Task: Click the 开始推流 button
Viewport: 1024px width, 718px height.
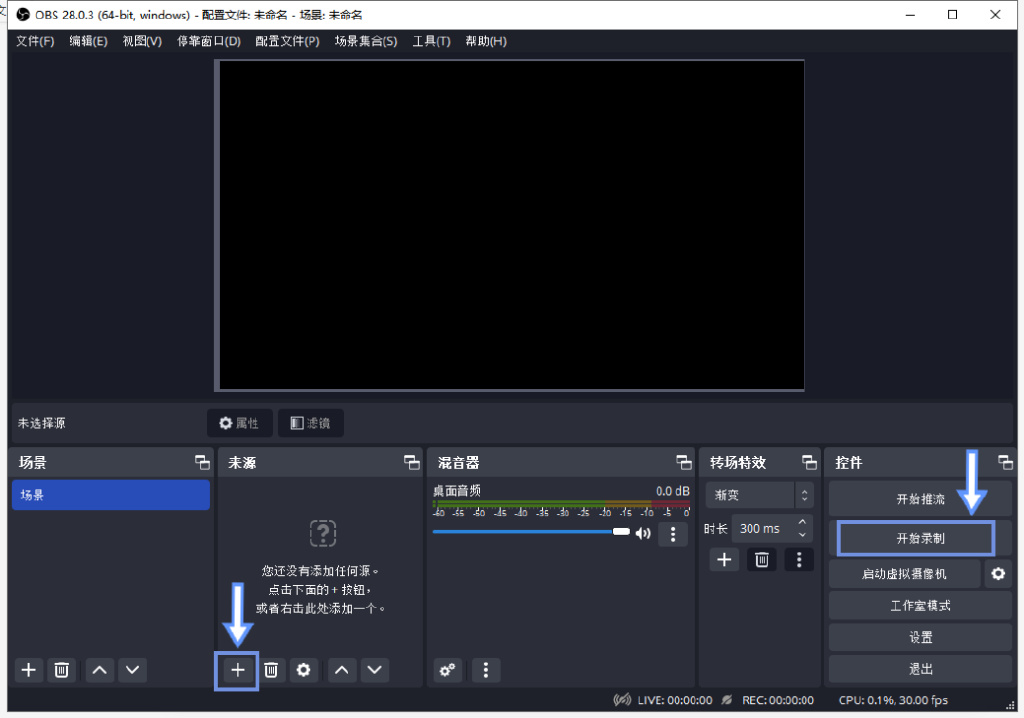Action: coord(920,499)
